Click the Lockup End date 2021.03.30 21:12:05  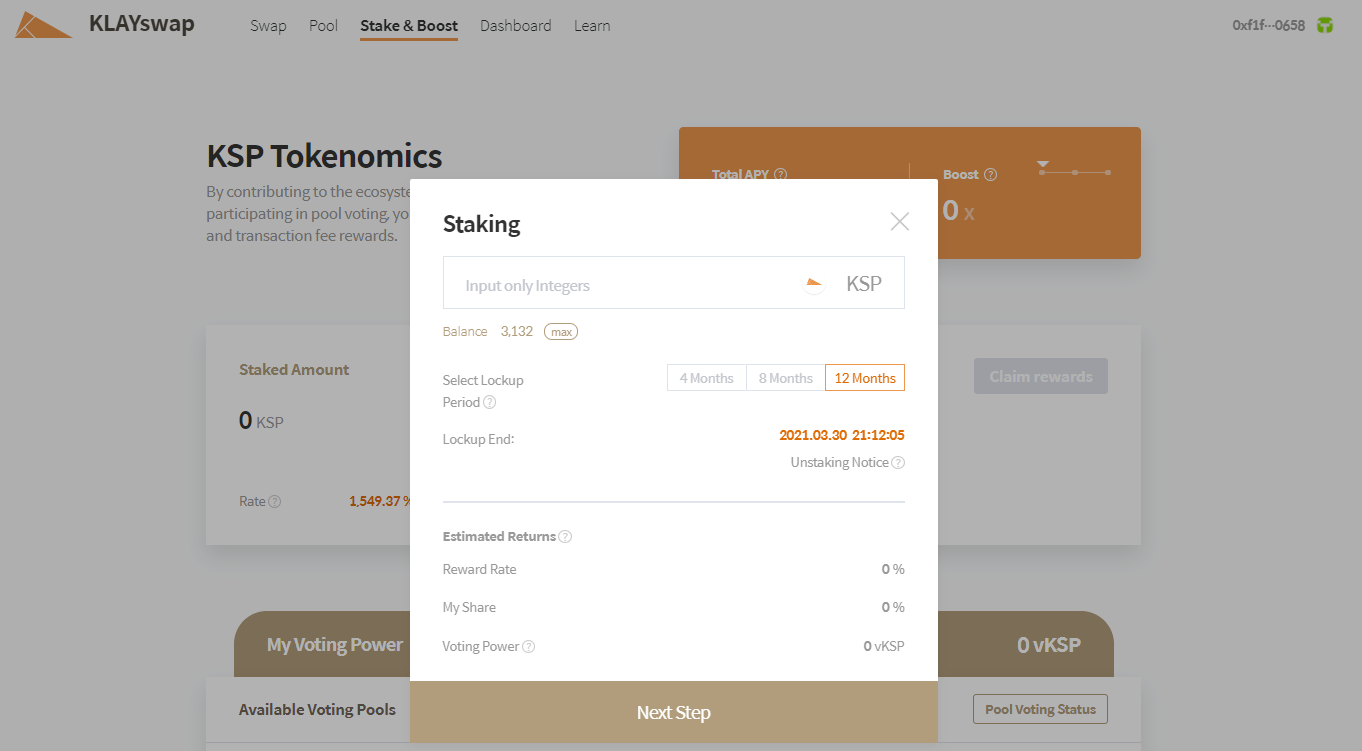coord(842,435)
